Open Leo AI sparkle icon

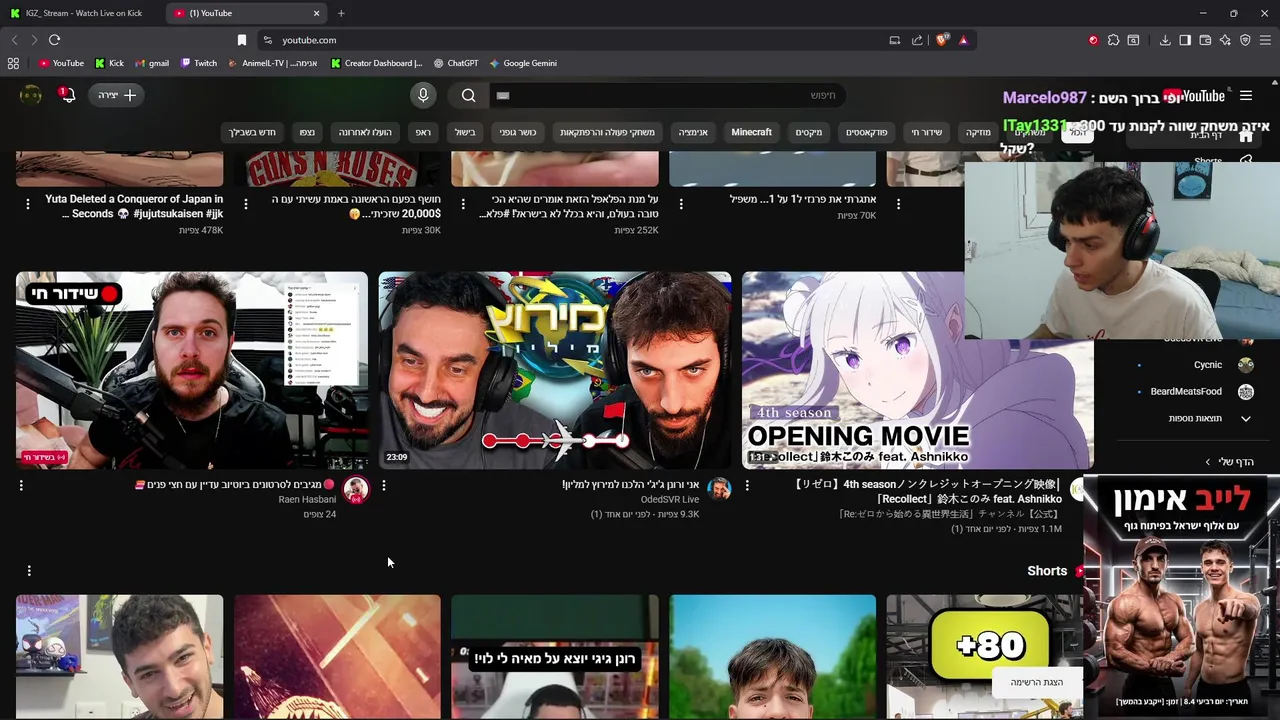1225,40
